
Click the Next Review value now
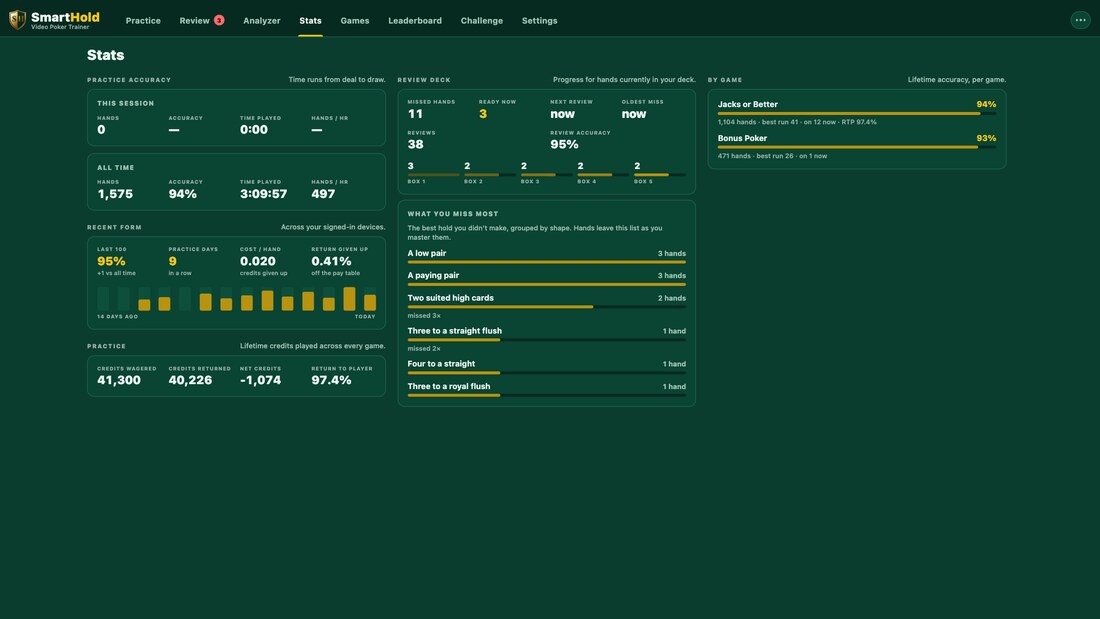point(563,114)
